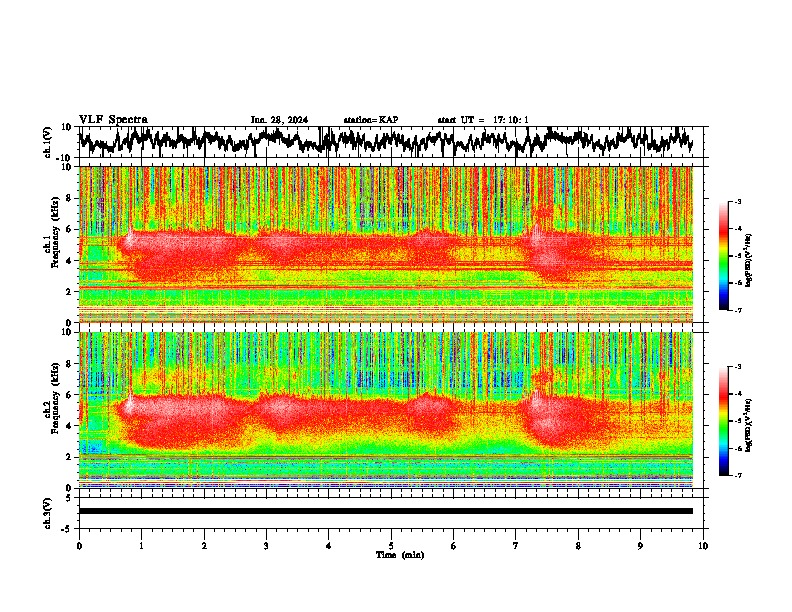Viewport: 792px width, 612px height.
Task: Click the time axis tick label "6"
Action: [x=454, y=546]
